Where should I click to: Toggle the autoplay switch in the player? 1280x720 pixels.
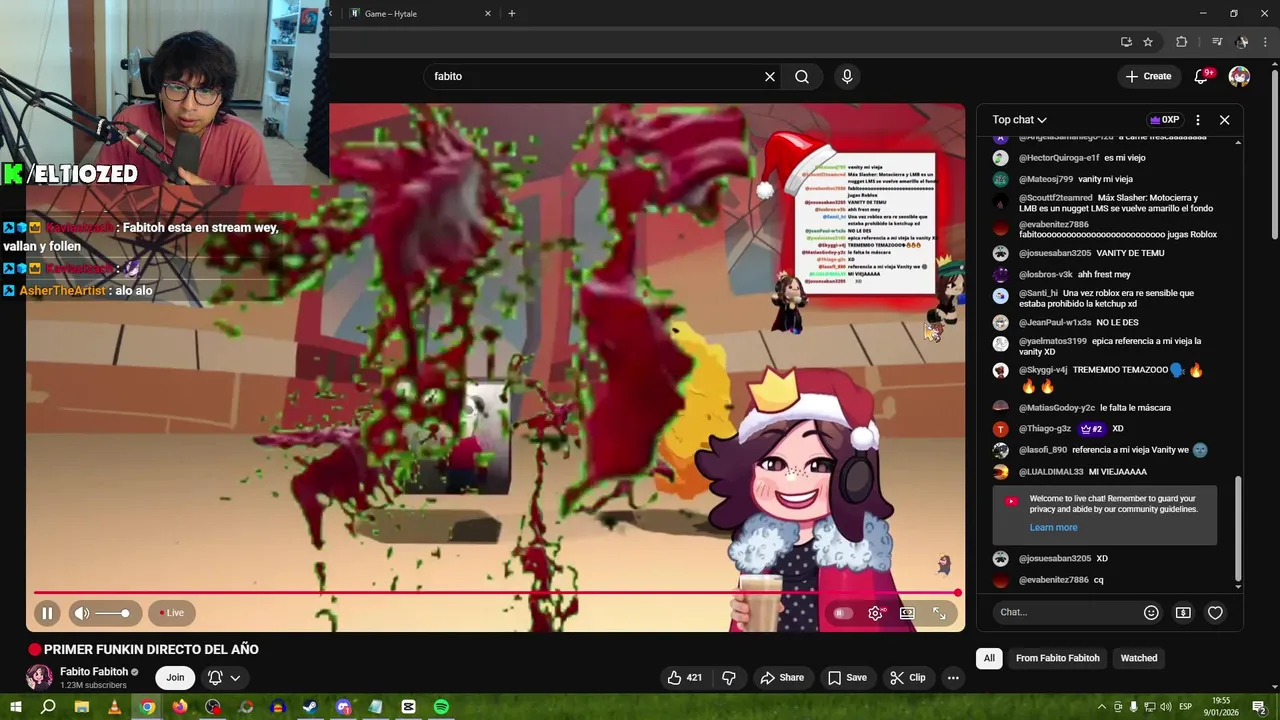tap(843, 613)
